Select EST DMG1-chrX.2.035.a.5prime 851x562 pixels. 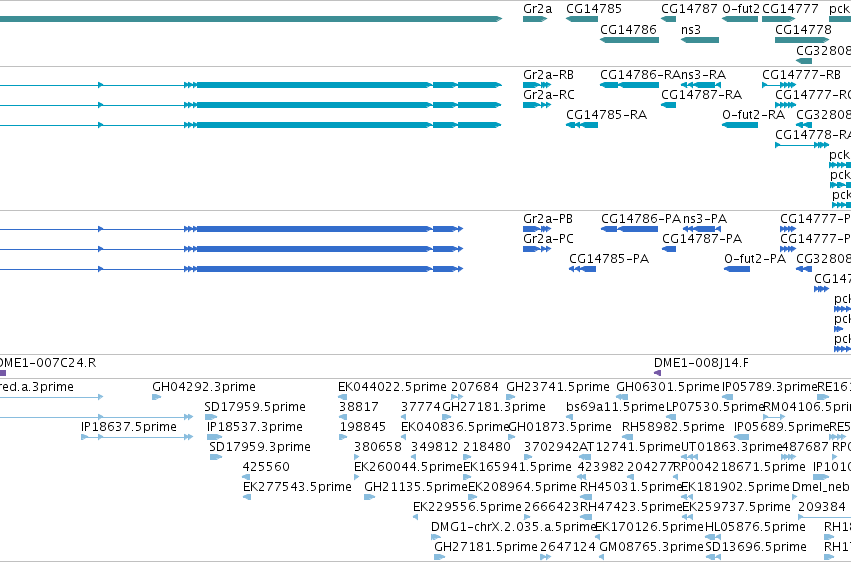click(514, 528)
